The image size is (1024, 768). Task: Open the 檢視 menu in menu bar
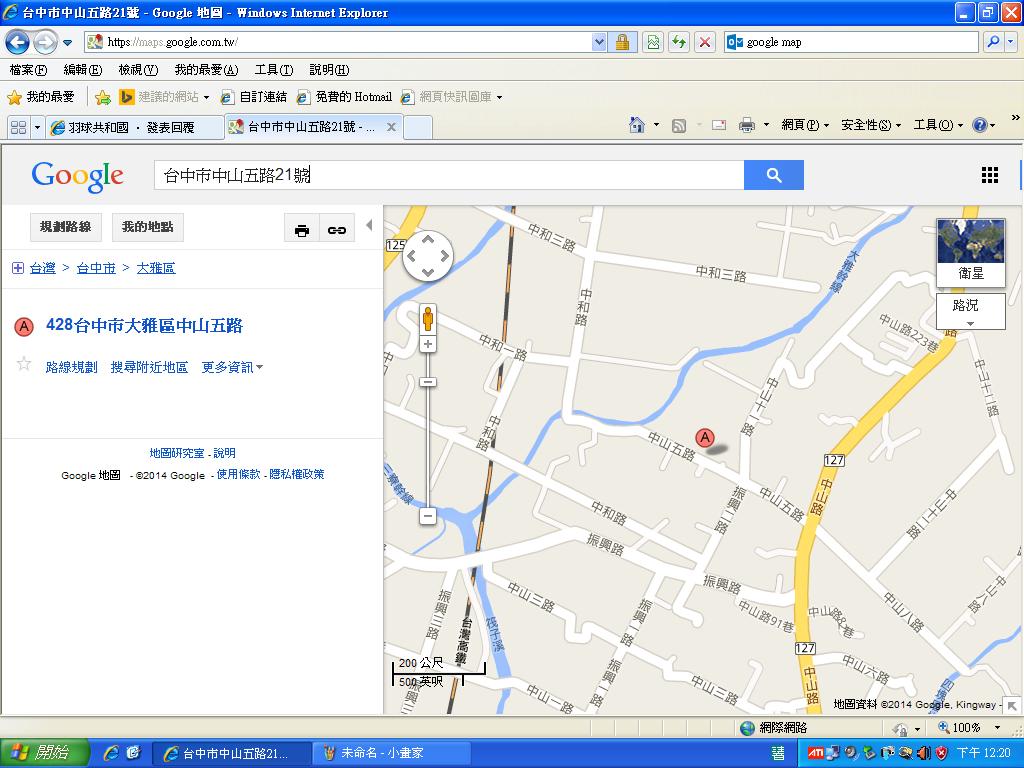(x=137, y=70)
